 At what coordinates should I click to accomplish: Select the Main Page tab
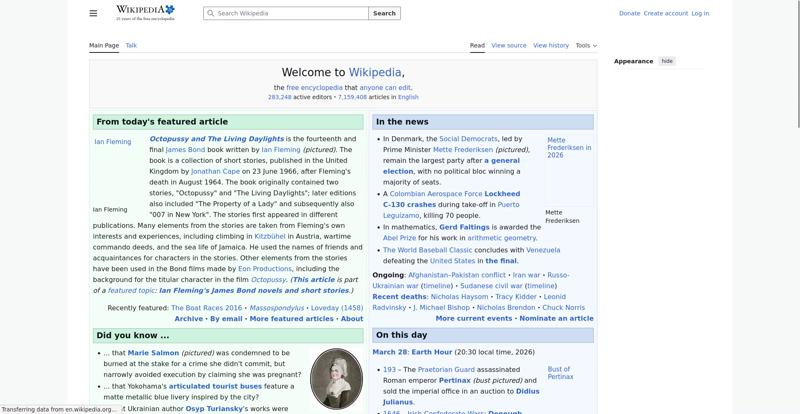coord(104,45)
